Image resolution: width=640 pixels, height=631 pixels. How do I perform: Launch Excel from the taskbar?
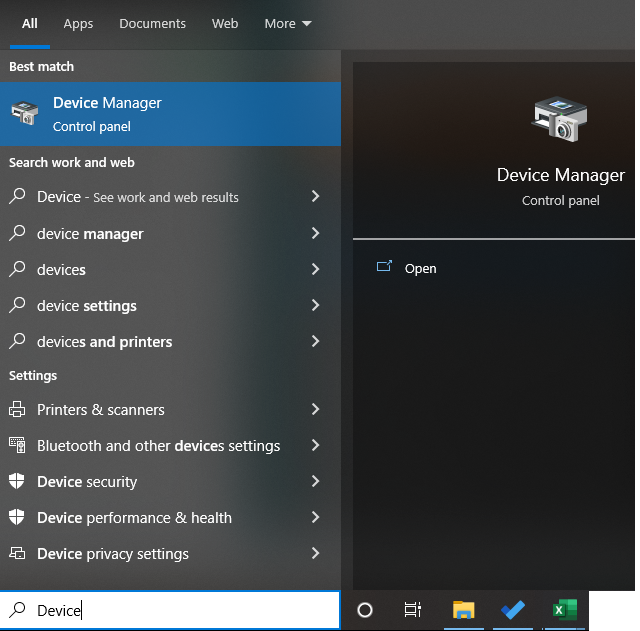pos(565,610)
